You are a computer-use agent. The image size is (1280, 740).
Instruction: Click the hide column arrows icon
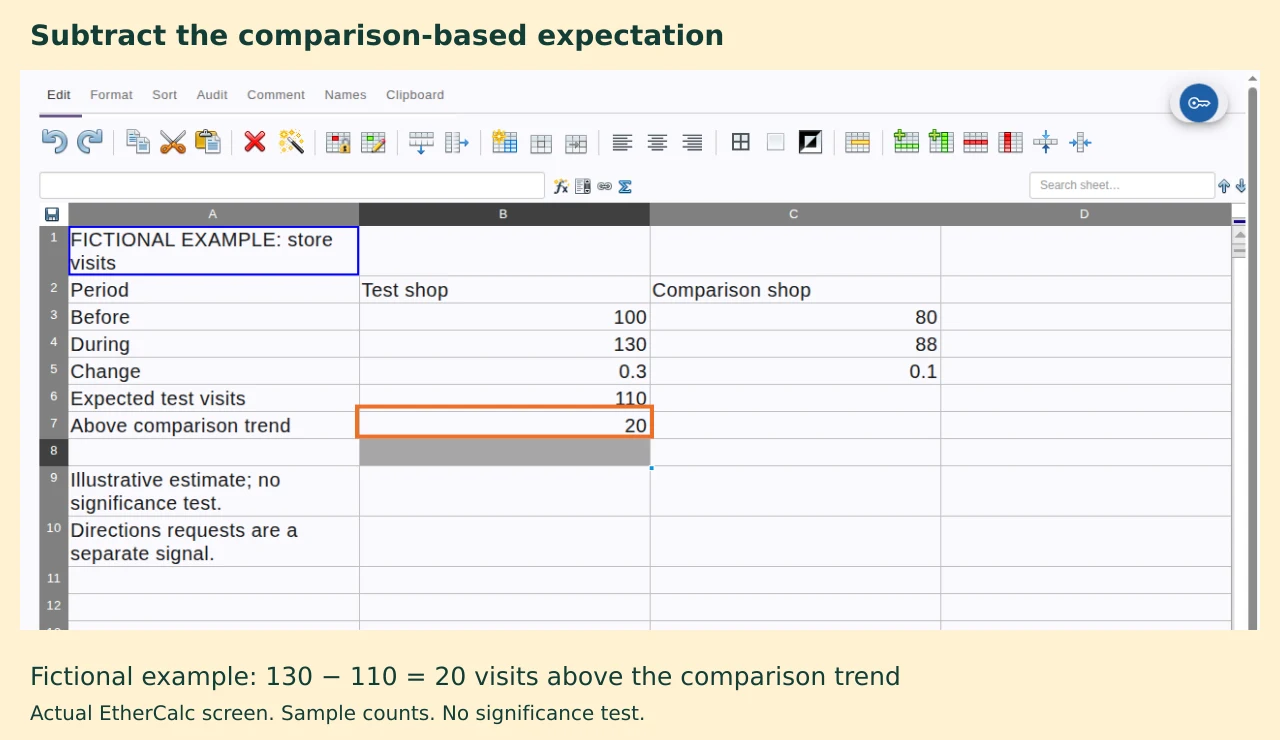point(1080,142)
